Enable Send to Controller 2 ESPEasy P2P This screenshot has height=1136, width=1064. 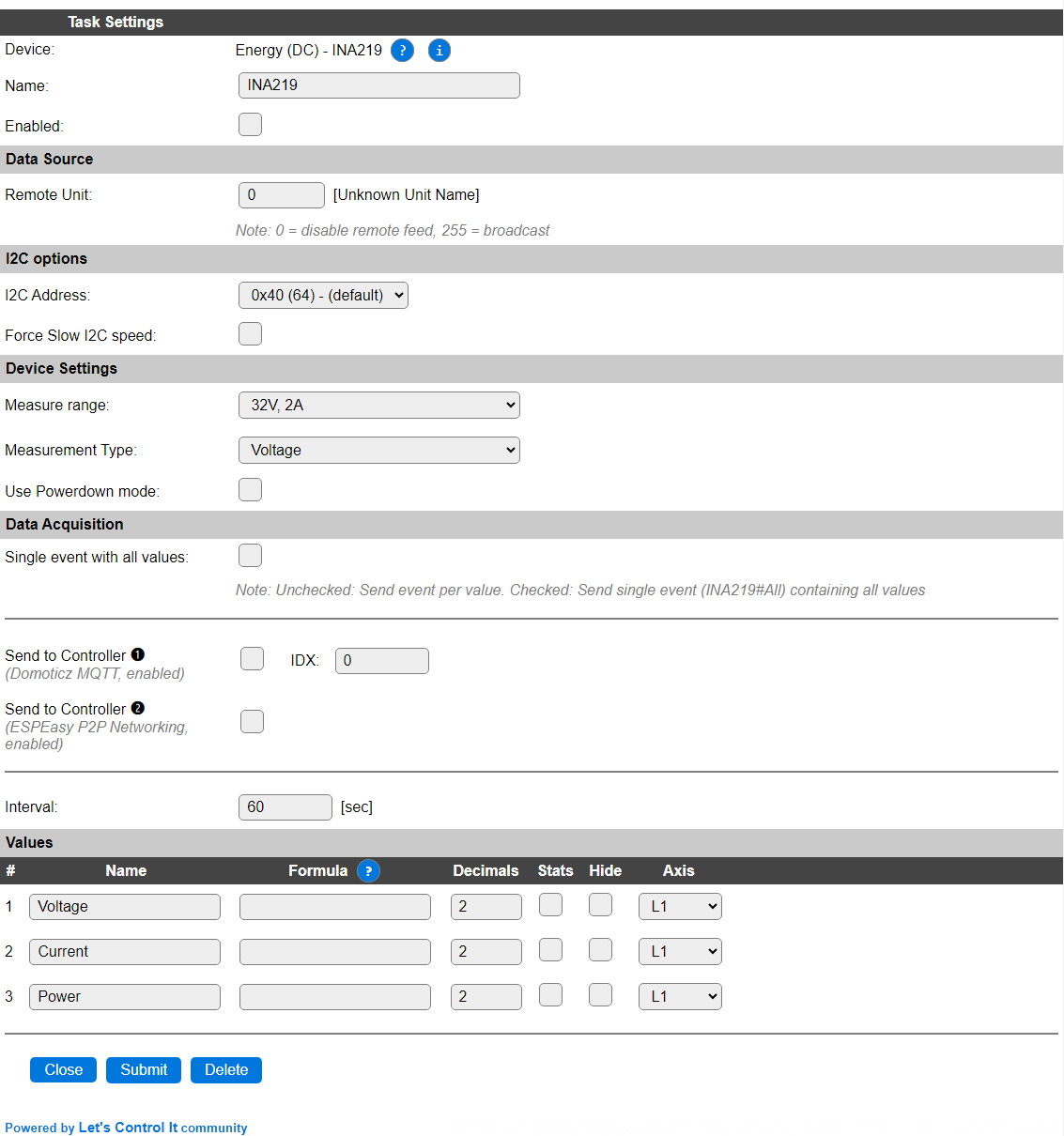(x=252, y=722)
